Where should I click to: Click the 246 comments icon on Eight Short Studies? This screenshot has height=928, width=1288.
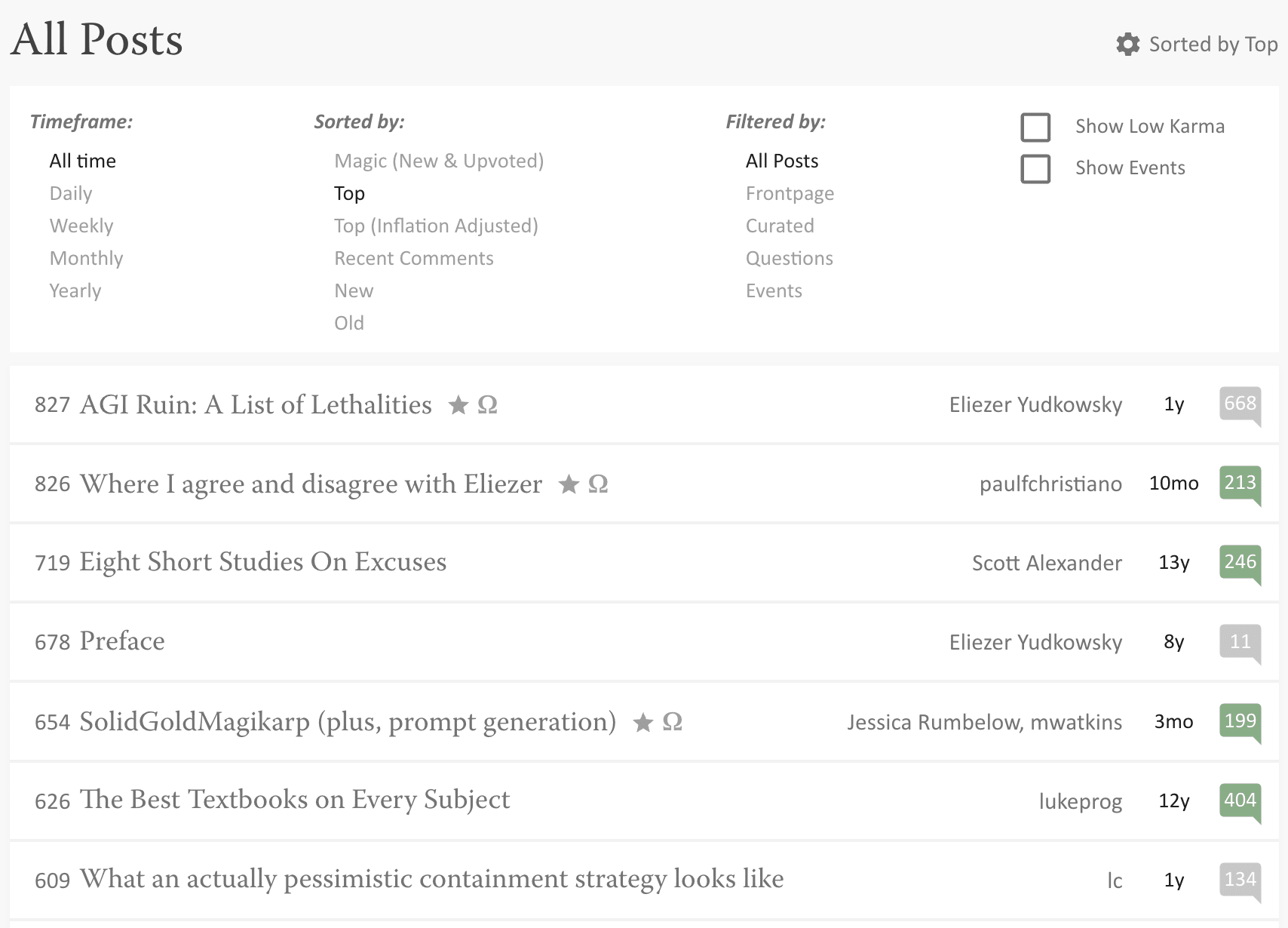[x=1240, y=563]
